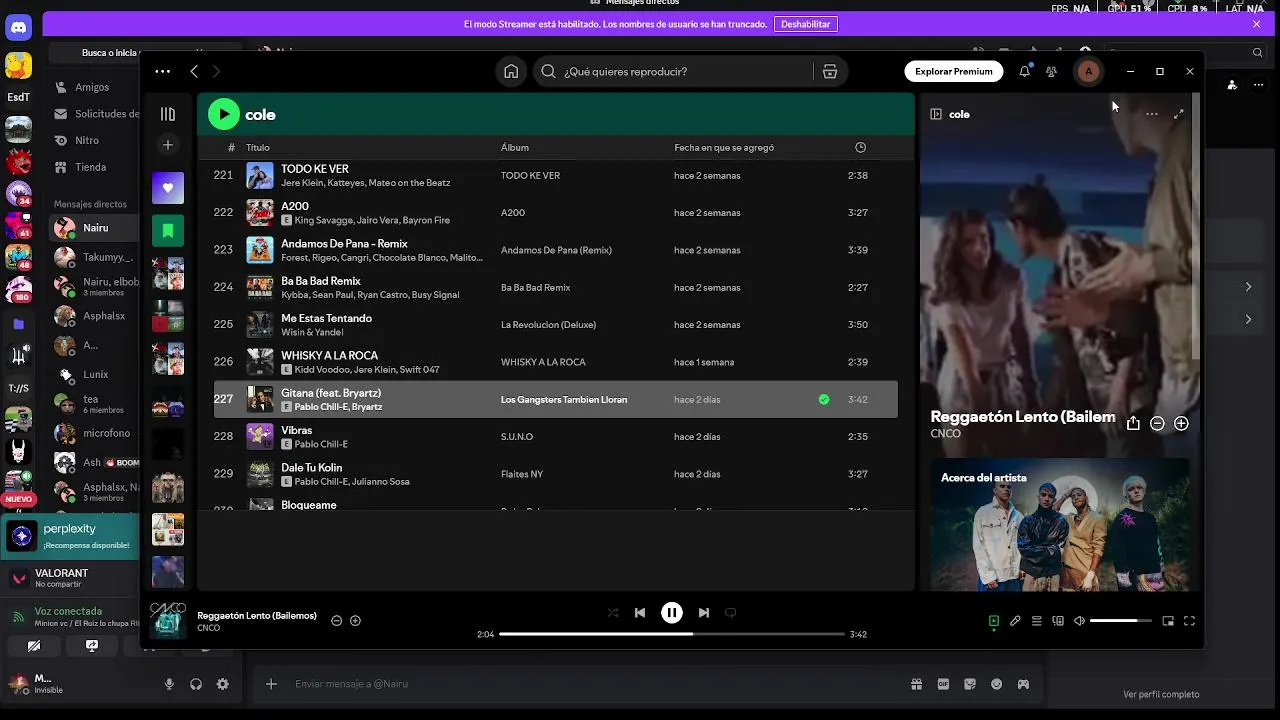1280x720 pixels.
Task: Toggle the play queue panel
Action: coord(1037,621)
